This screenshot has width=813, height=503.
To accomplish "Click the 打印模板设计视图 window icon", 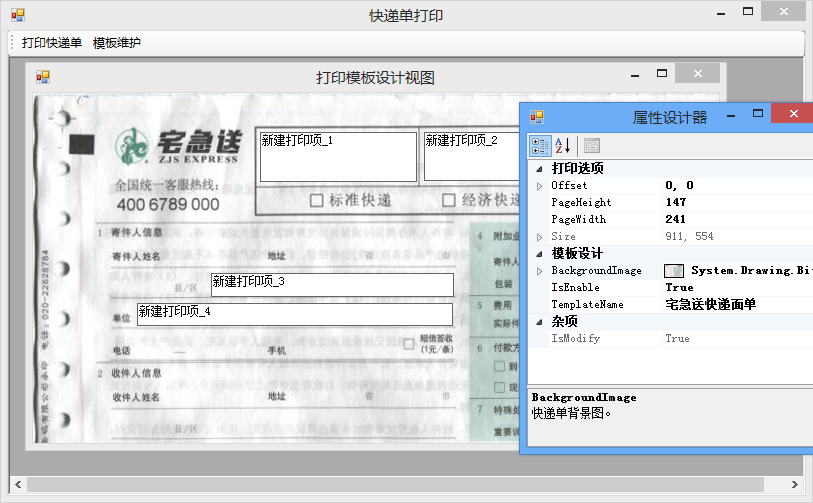I will click(43, 77).
